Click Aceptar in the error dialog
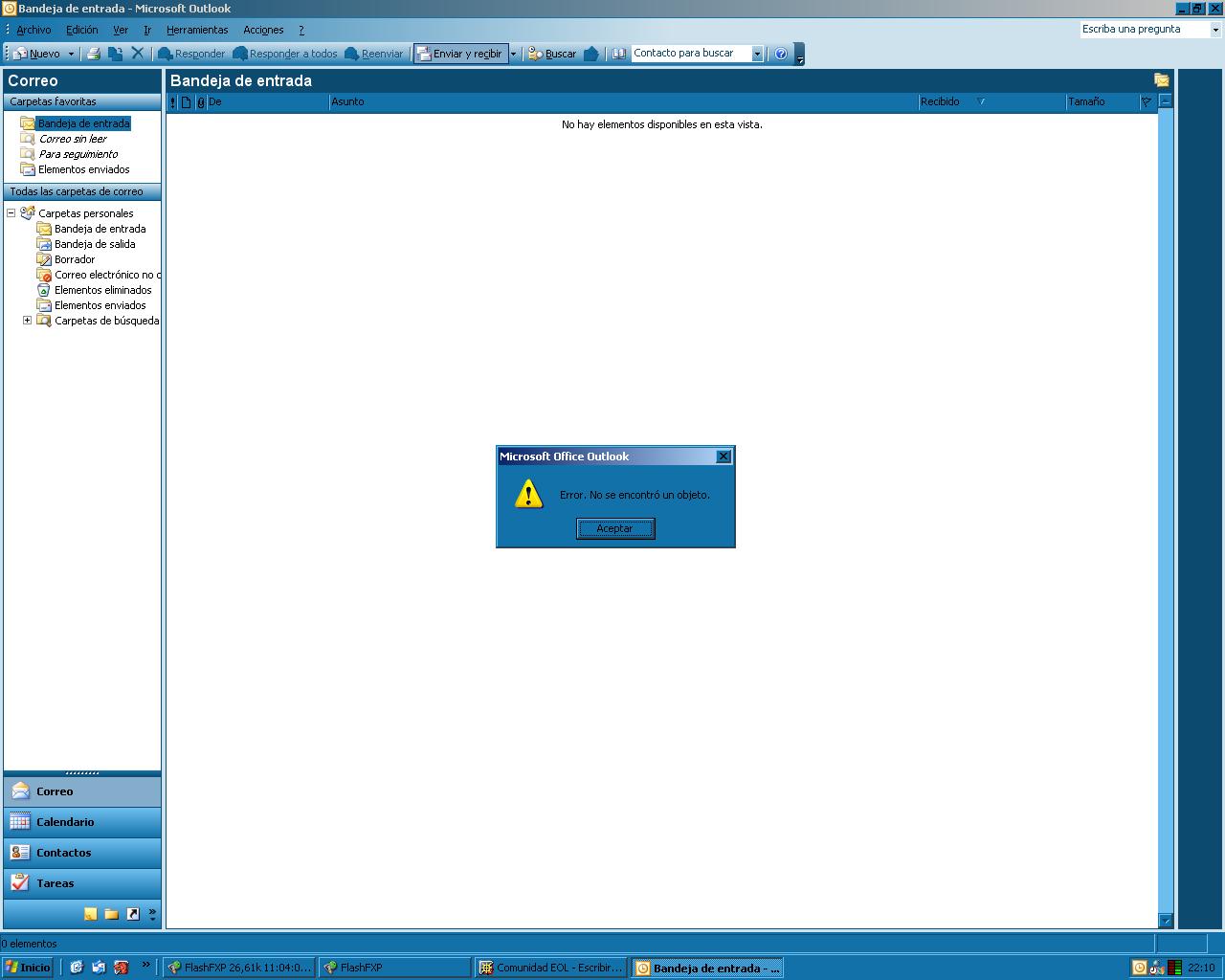Viewport: 1225px width, 980px height. (x=615, y=528)
